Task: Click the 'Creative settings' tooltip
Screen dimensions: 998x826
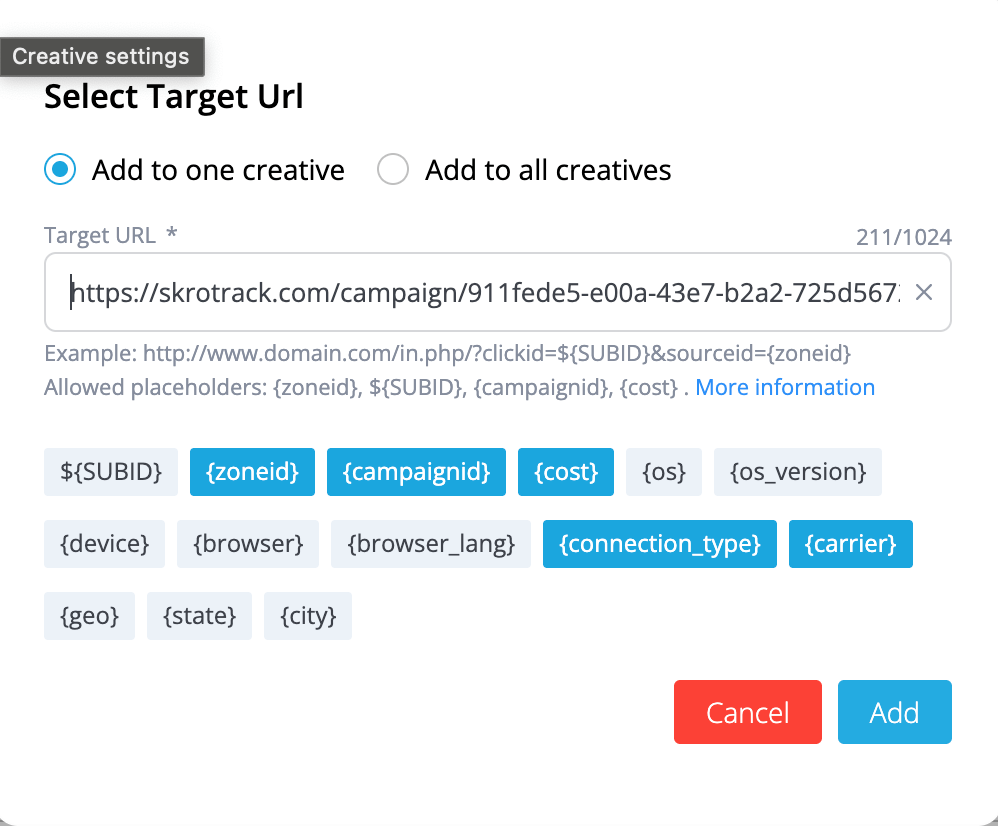Action: (101, 57)
